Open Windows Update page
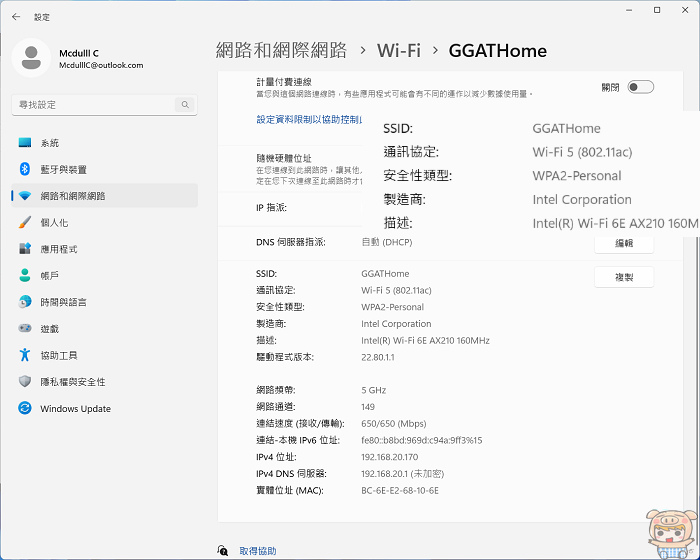700x560 pixels. click(x=75, y=408)
